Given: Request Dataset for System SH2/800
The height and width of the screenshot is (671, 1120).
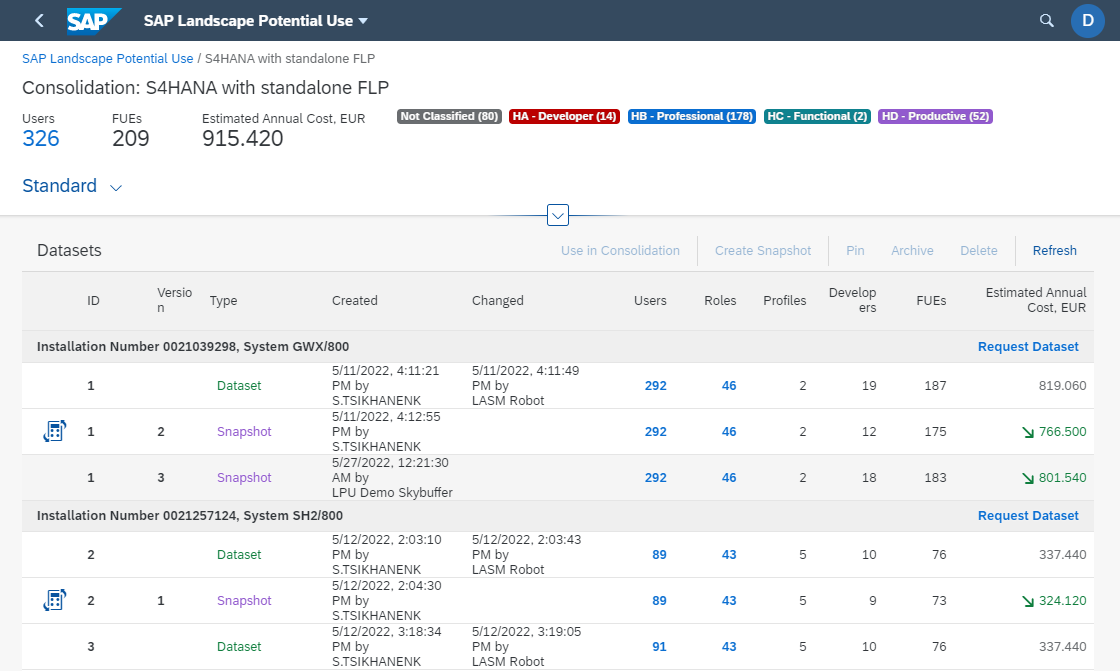Looking at the screenshot, I should click(x=1028, y=516).
